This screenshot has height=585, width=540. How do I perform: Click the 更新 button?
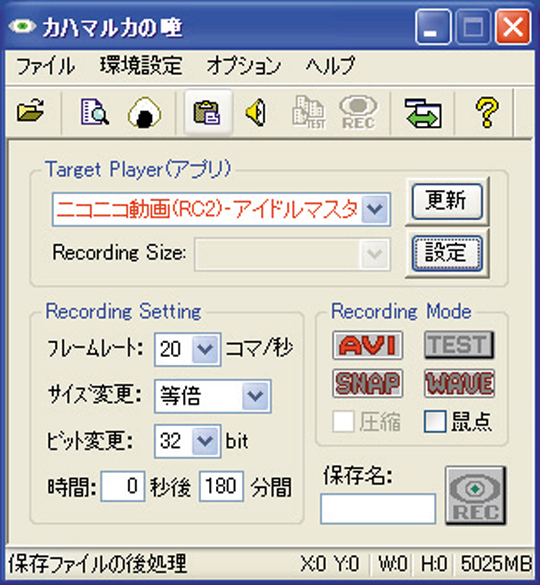(x=447, y=201)
